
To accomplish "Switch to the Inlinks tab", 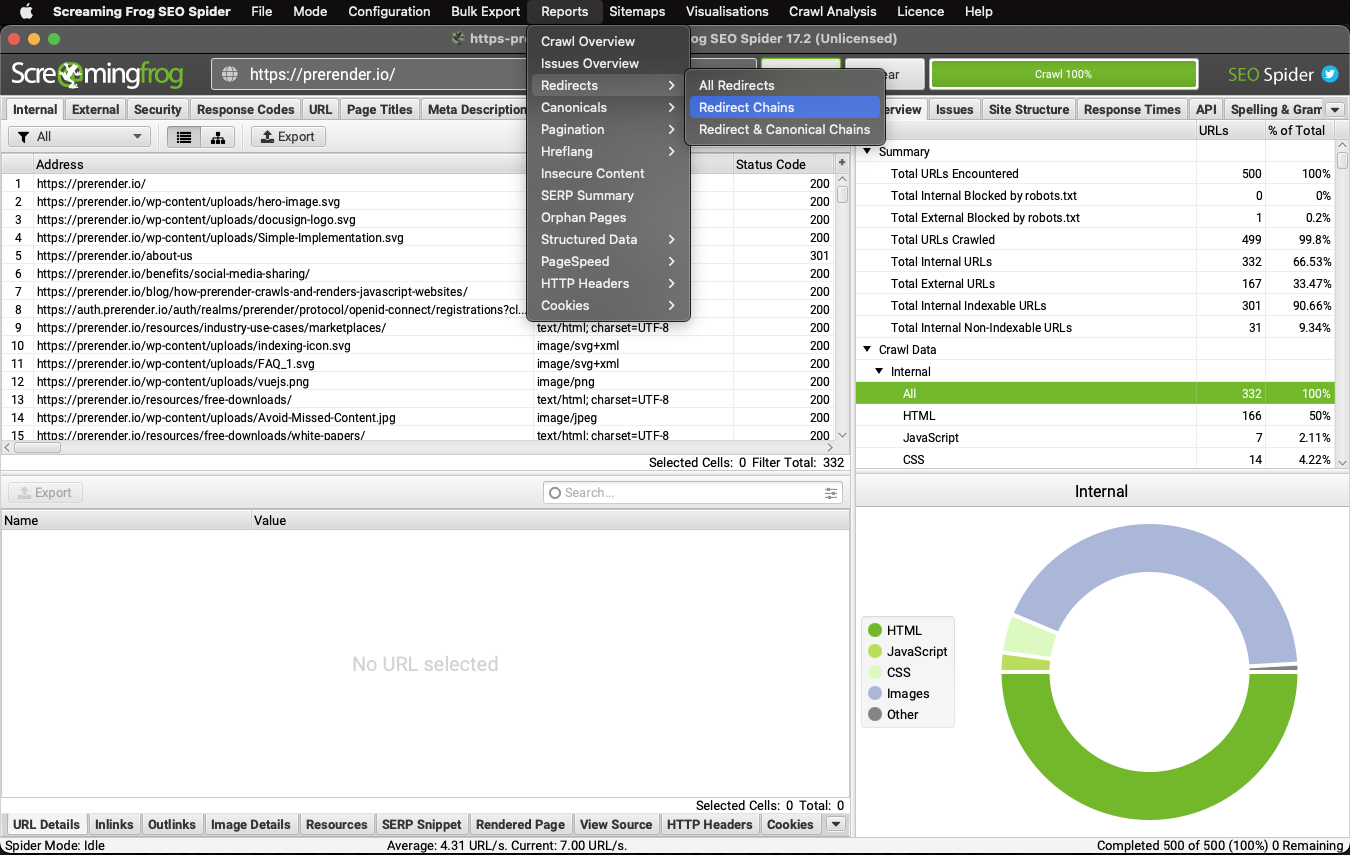I will 114,825.
